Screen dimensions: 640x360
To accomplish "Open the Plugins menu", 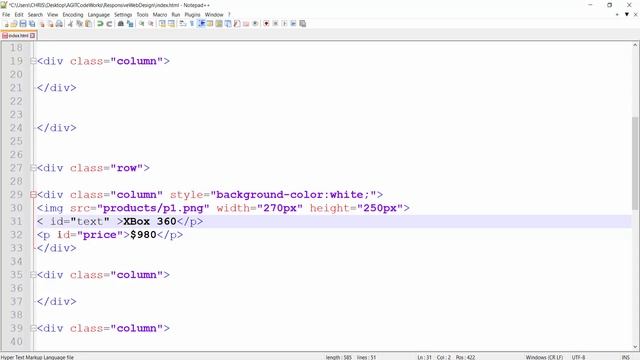I will coord(192,15).
